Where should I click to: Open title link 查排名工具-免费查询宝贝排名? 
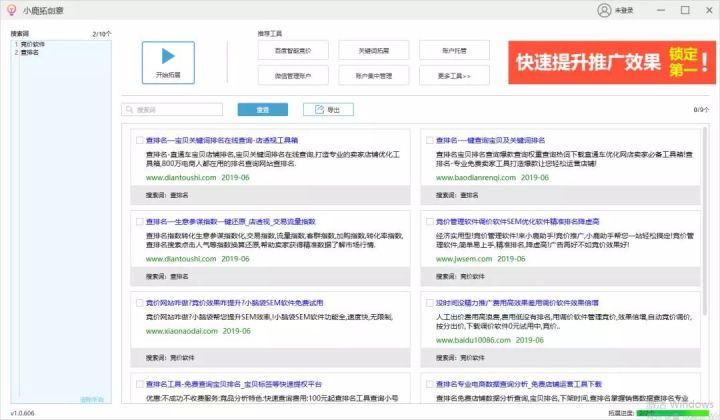pos(234,384)
